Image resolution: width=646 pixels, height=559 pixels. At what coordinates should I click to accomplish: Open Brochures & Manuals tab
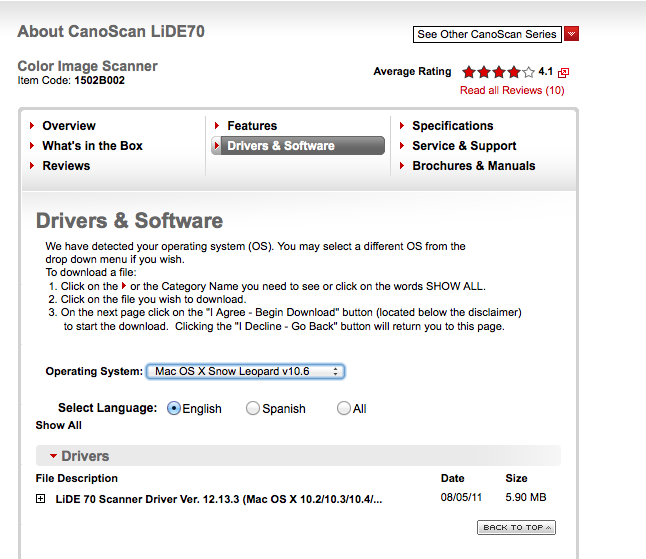[474, 166]
